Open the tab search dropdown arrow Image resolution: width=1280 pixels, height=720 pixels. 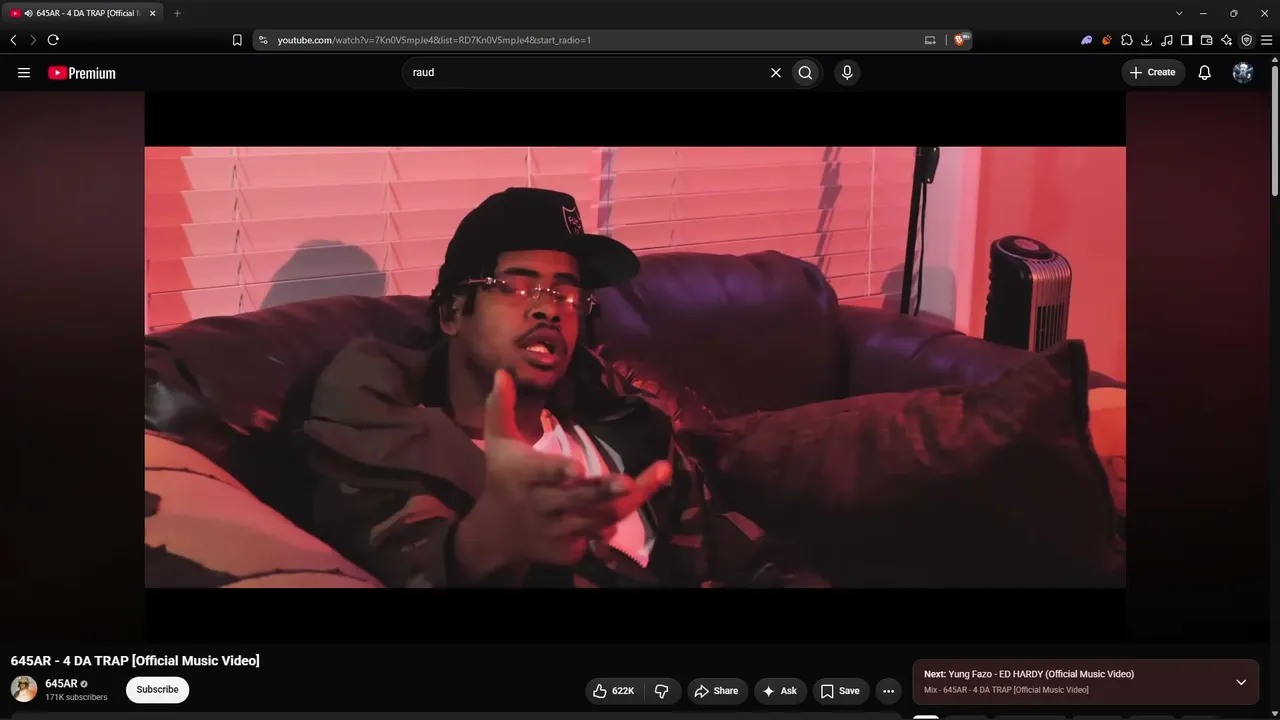click(1179, 13)
